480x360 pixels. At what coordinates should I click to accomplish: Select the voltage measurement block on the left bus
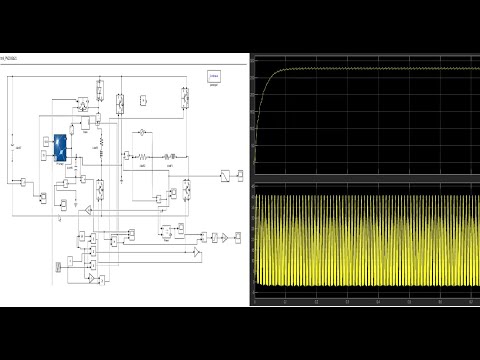pyautogui.click(x=23, y=182)
